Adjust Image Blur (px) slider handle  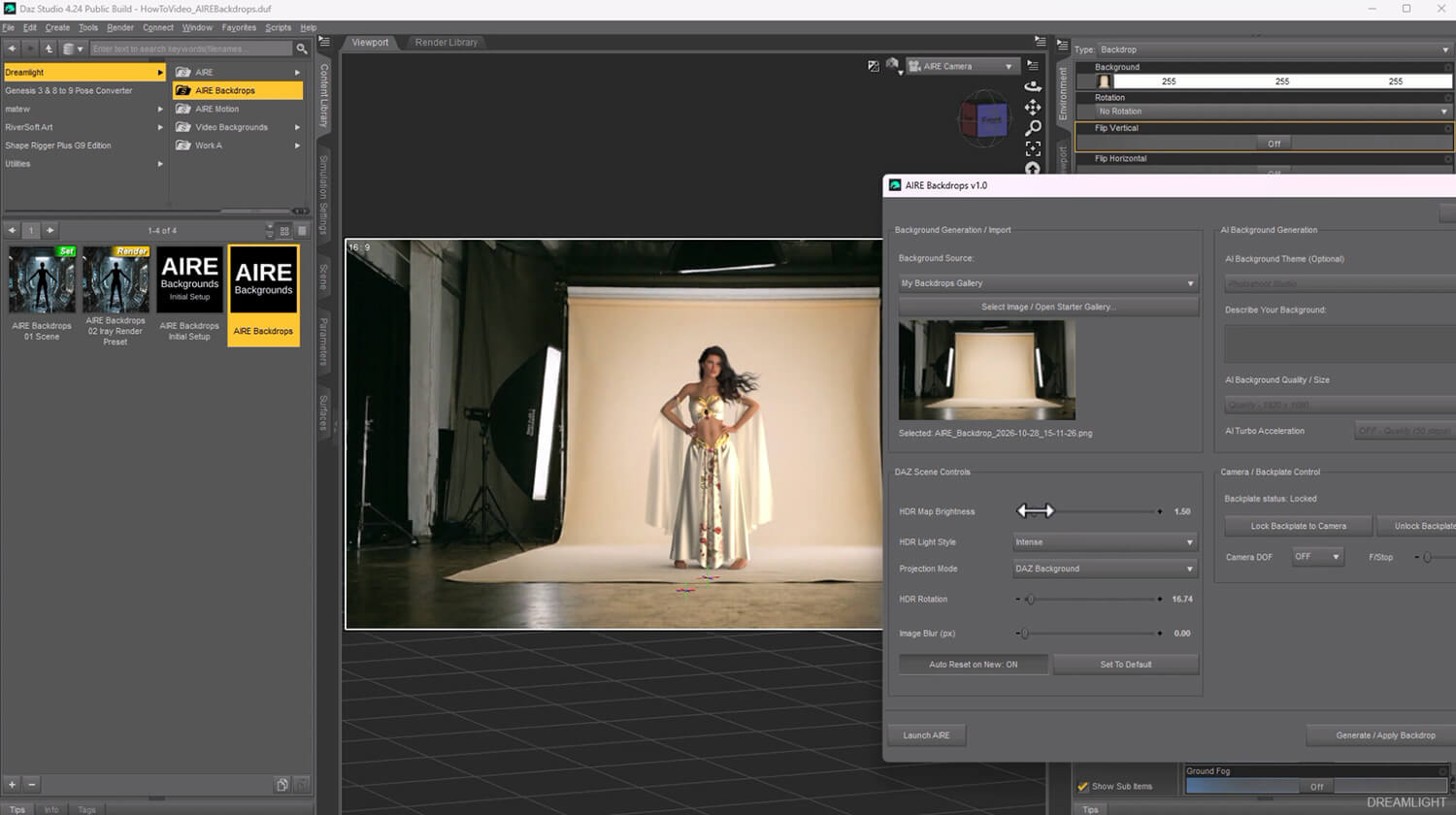(1024, 634)
